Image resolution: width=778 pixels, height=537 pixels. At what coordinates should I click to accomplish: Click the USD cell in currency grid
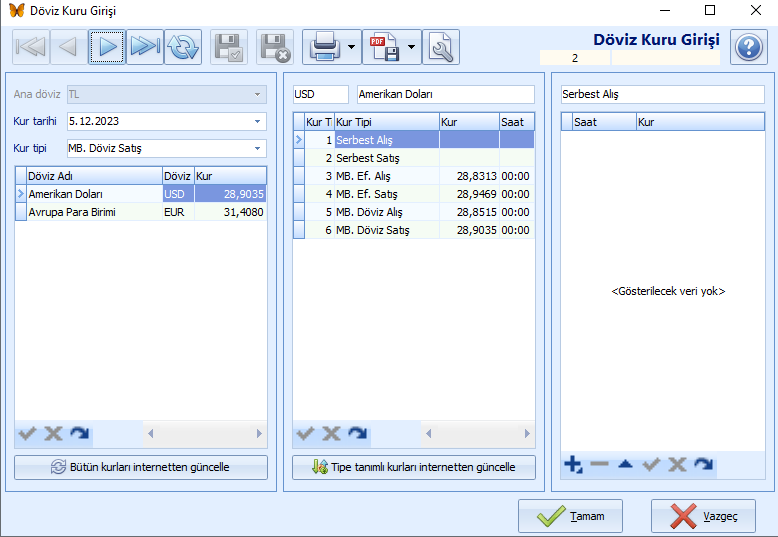click(178, 194)
